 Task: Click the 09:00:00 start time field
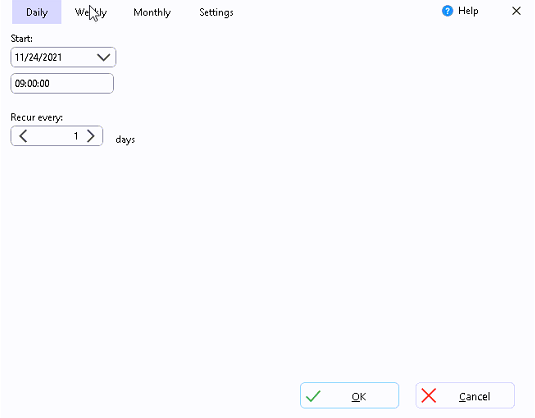click(62, 83)
